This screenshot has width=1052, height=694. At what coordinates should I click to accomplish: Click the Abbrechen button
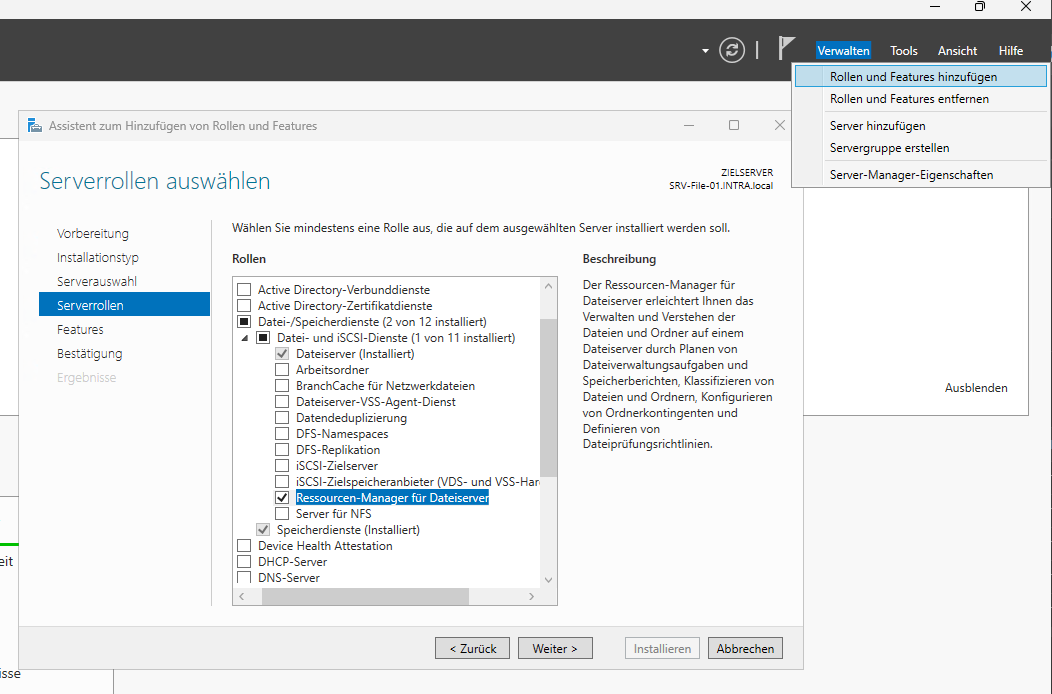click(x=745, y=649)
